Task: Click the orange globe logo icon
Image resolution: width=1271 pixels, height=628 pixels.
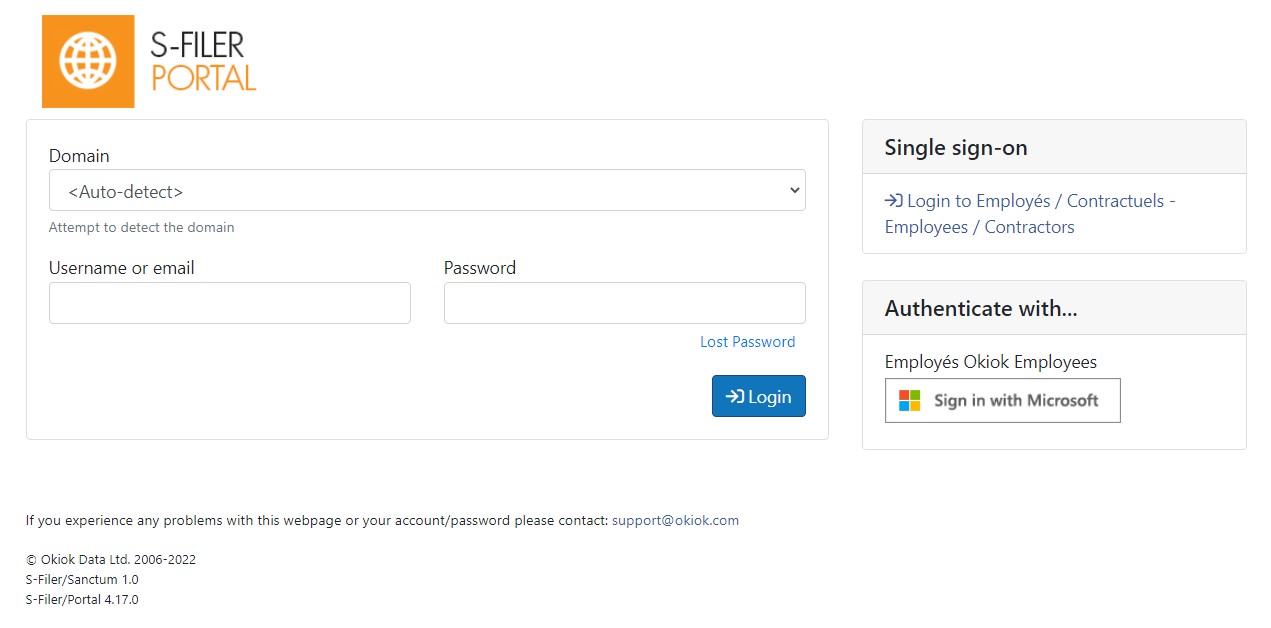Action: [x=88, y=61]
